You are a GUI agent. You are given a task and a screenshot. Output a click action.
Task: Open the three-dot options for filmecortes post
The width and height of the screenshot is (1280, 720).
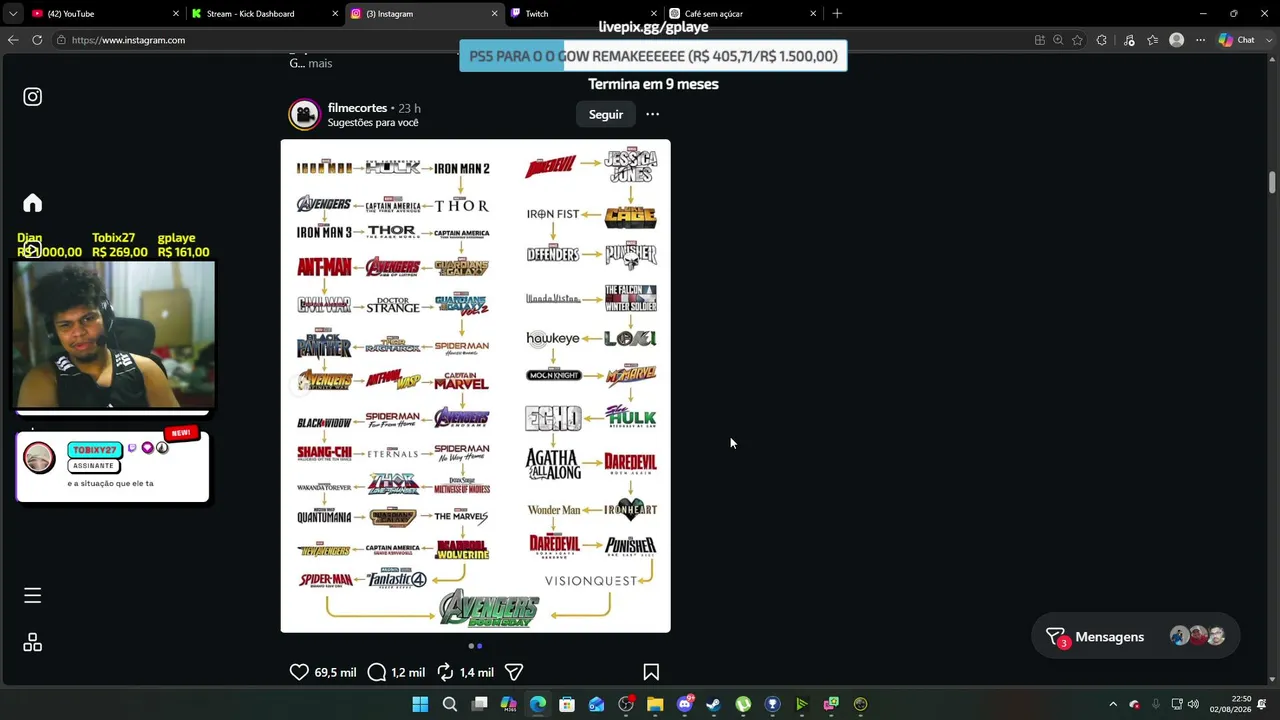[652, 114]
